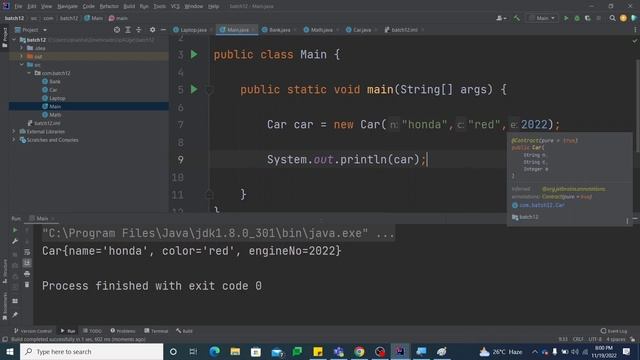Select batch12.iml file in project tree
Image resolution: width=640 pixels, height=360 pixels.
47,123
